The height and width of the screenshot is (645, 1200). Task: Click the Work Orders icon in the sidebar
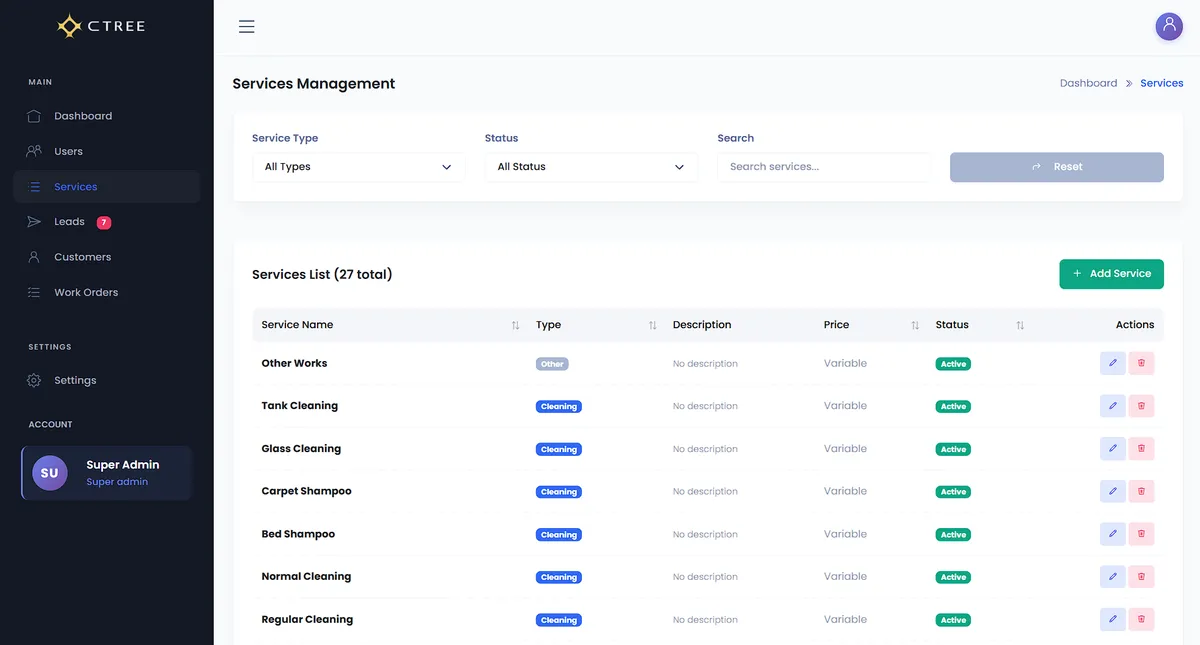pyautogui.click(x=31, y=291)
